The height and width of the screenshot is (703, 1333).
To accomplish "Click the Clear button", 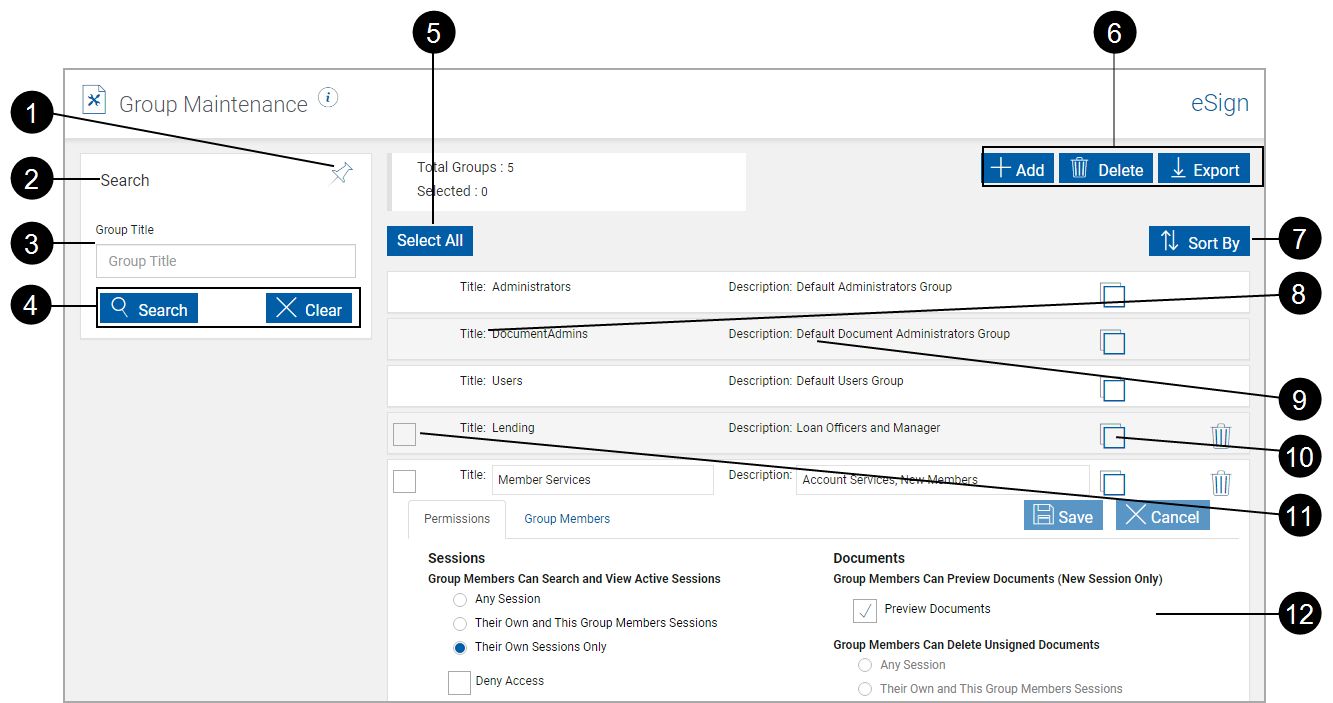I will 309,309.
